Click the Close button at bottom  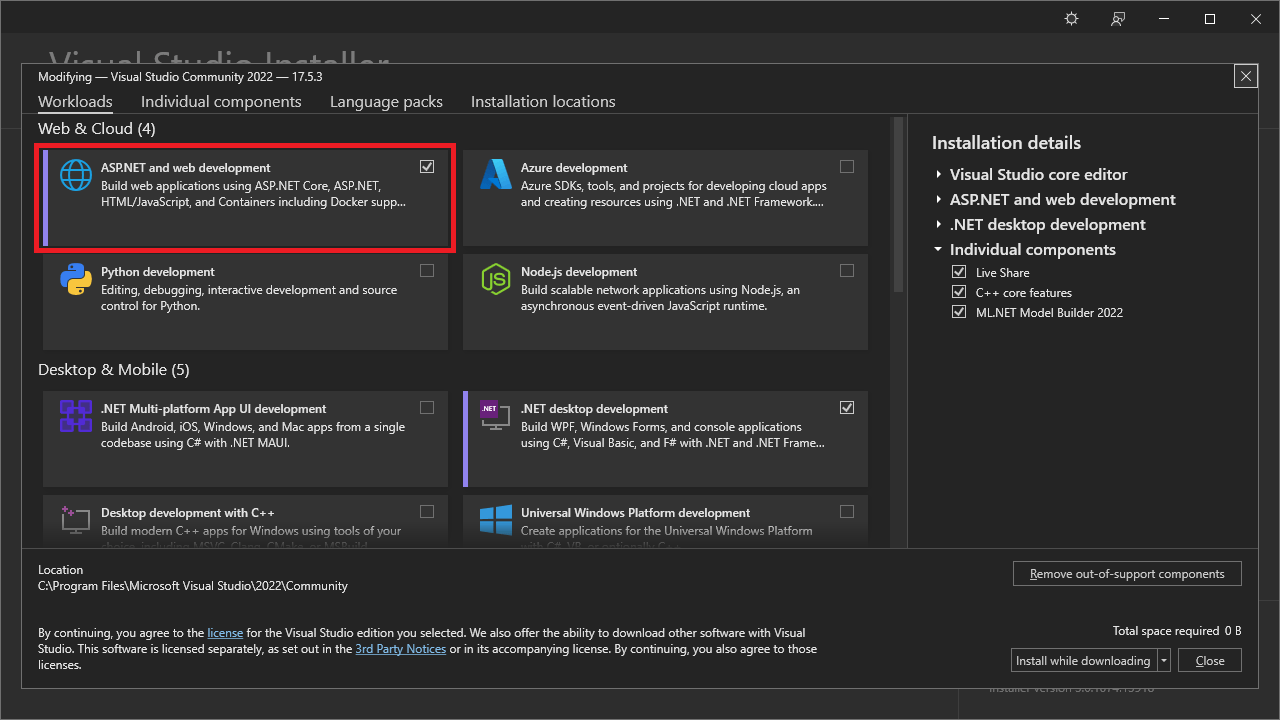(1210, 660)
